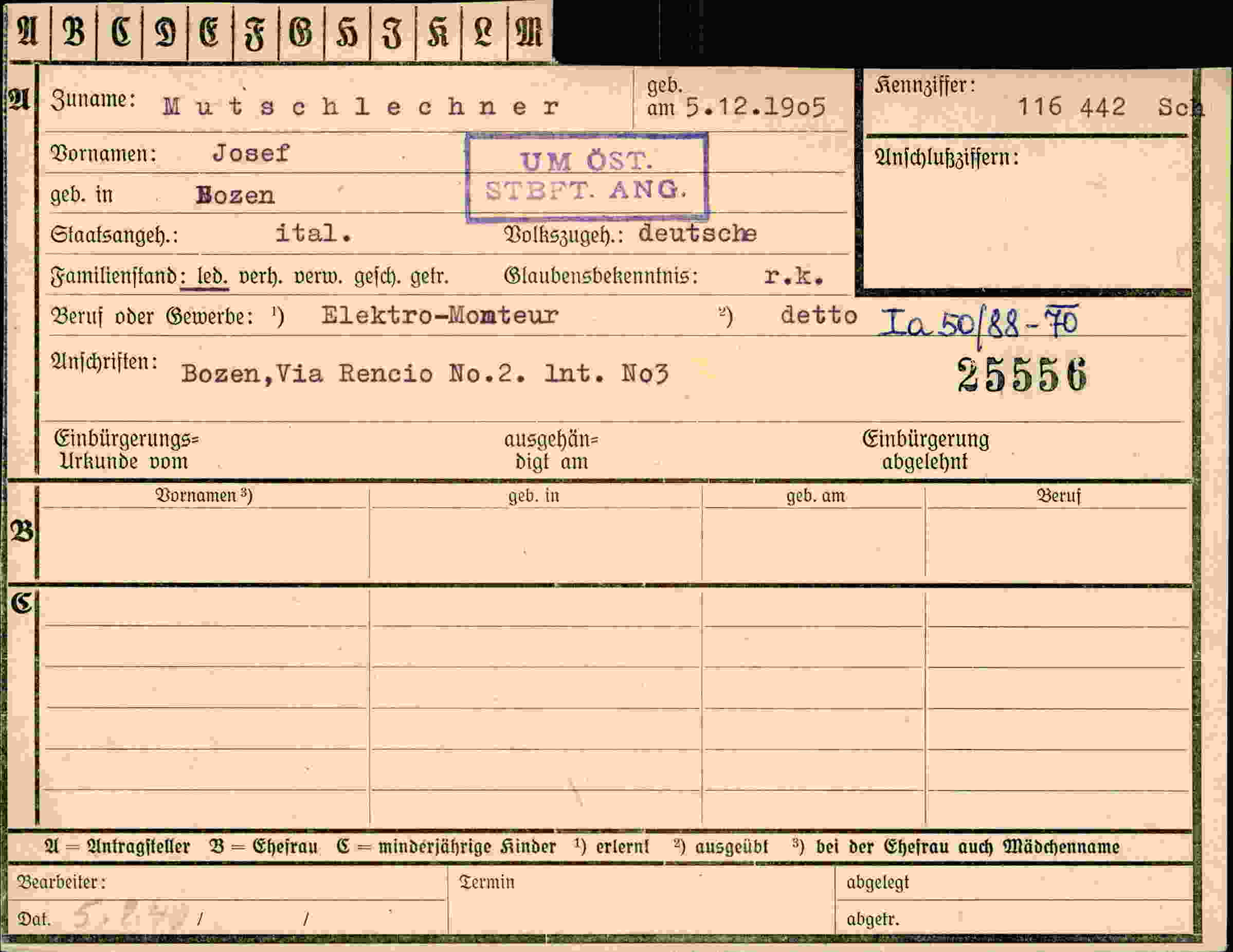Click index tab letter H at top

coord(347,31)
